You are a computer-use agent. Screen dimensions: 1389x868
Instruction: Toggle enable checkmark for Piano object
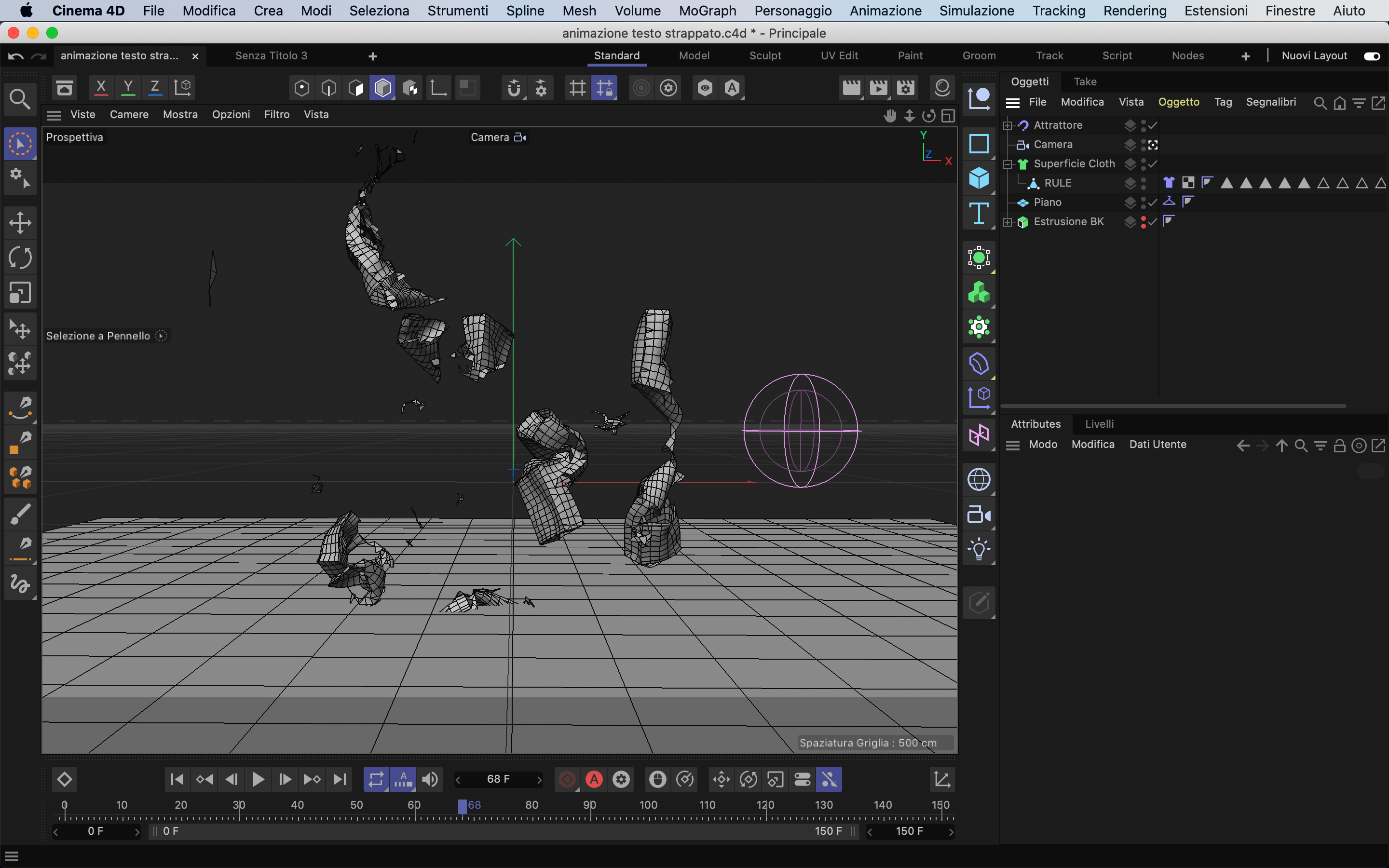(1153, 202)
